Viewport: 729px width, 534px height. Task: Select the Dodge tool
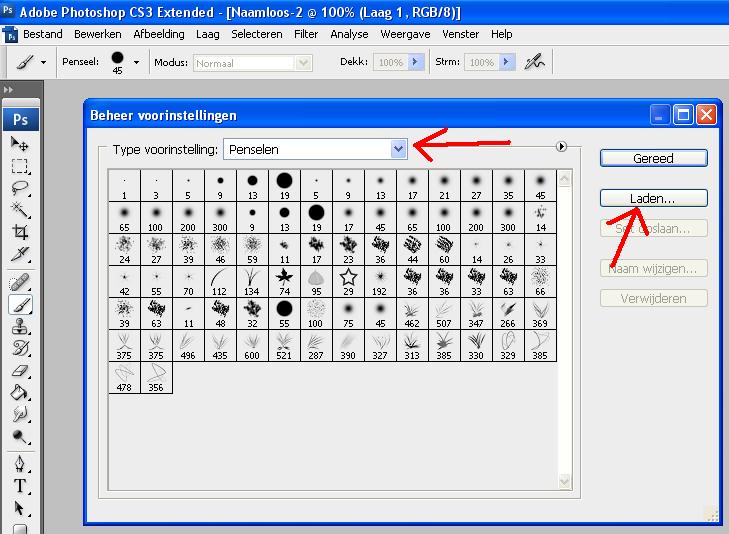(20, 436)
